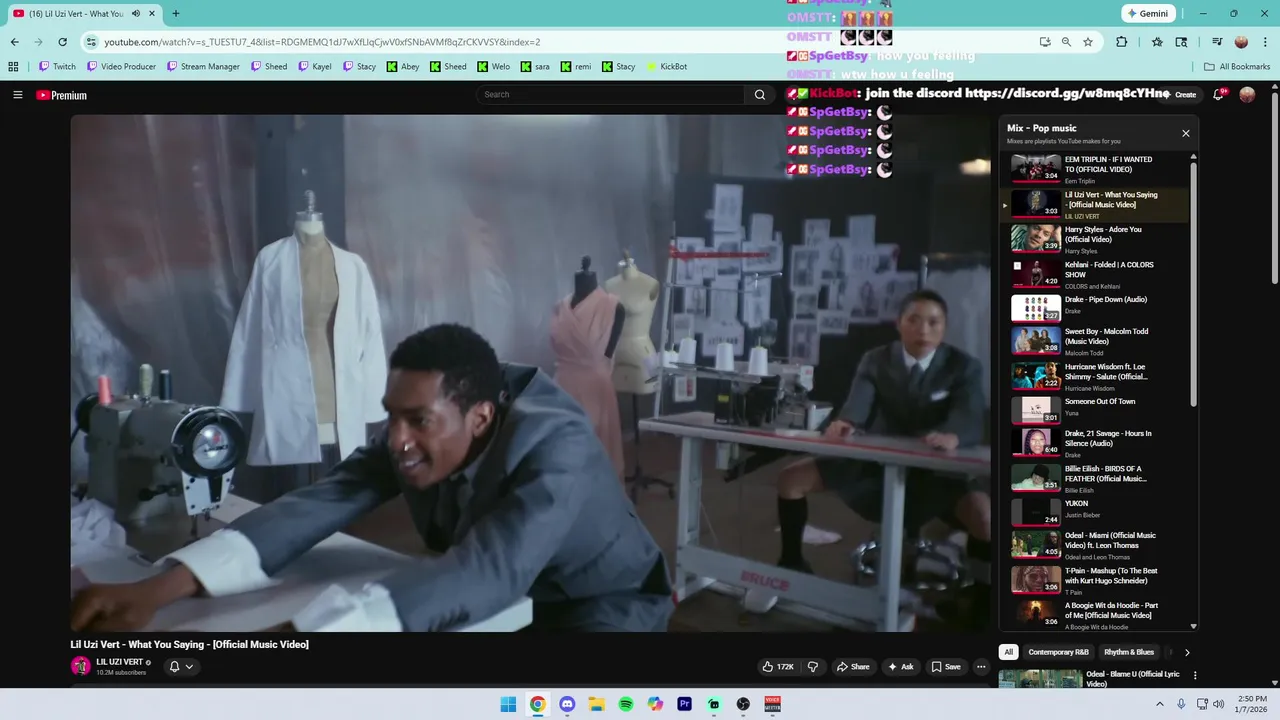Dislike the video with thumbs down
This screenshot has width=1280, height=720.
click(x=812, y=667)
